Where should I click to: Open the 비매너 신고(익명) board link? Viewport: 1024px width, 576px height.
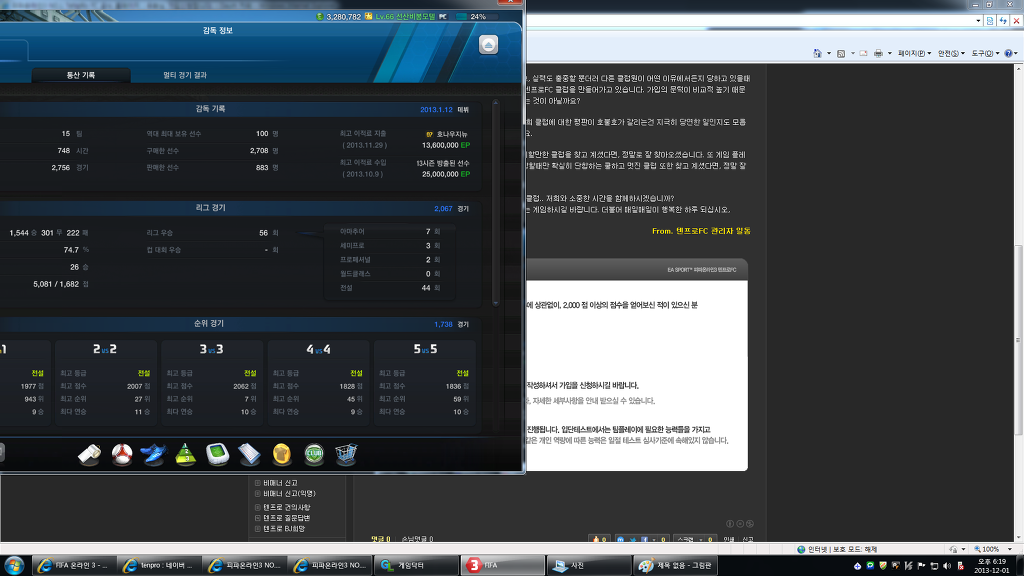(289, 494)
